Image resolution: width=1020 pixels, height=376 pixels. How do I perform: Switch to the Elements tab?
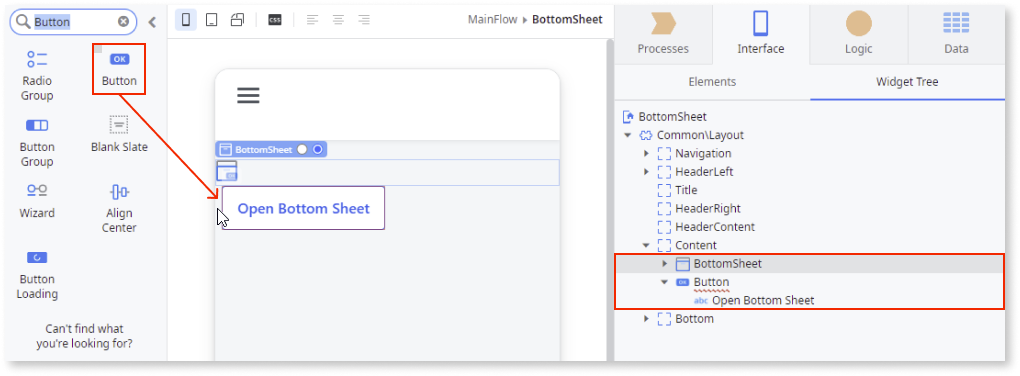pyautogui.click(x=712, y=82)
